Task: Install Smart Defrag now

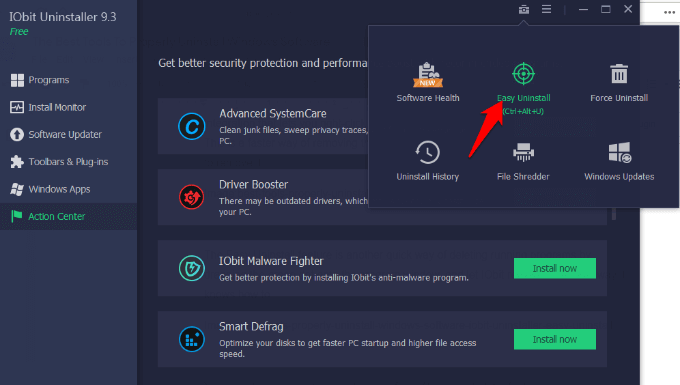Action: (555, 339)
